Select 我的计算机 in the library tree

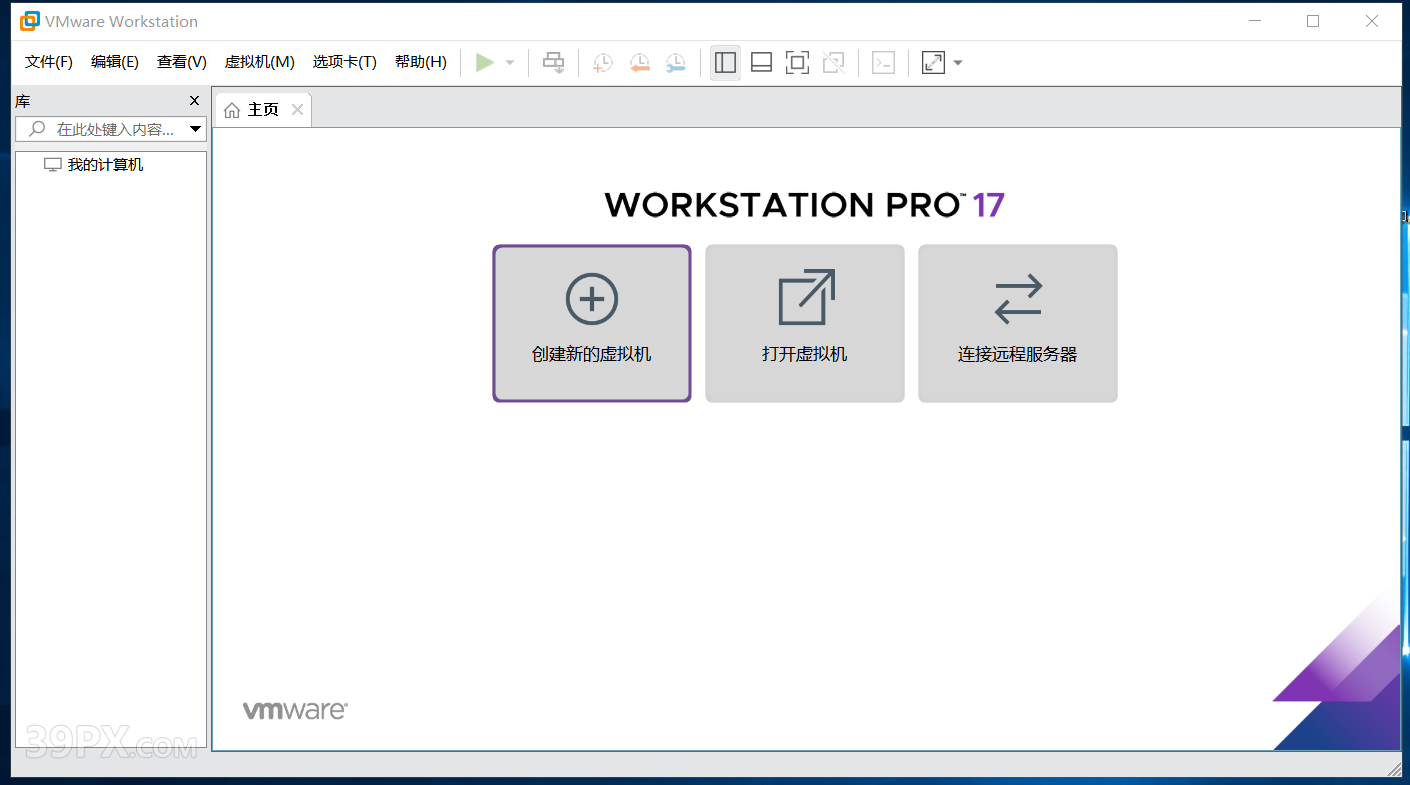coord(105,165)
